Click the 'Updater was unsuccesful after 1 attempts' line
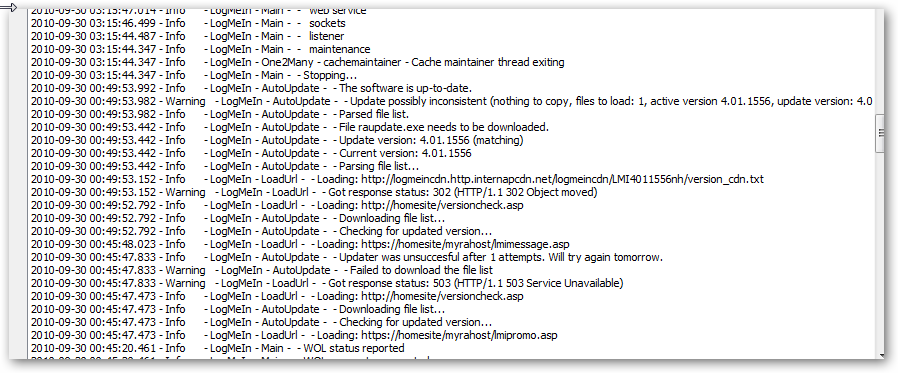Viewport: 898px width, 373px height. 346,257
